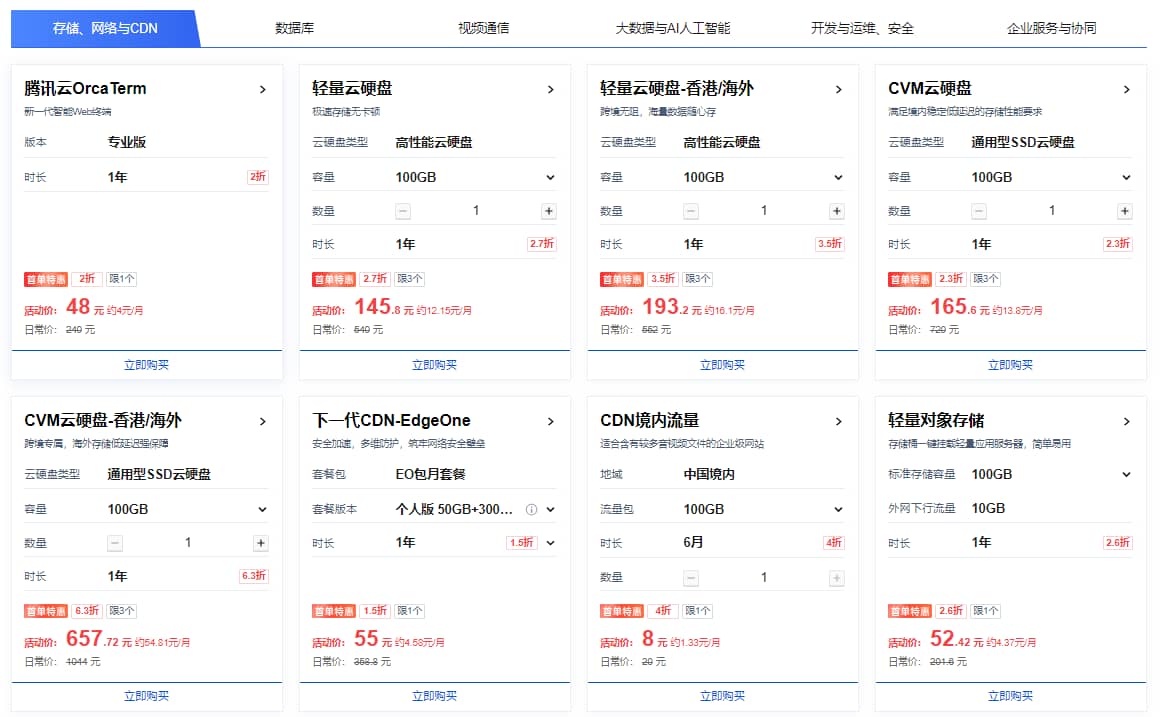Expand 标准存储容量 dropdown in 轻量对象存储
1161x717 pixels.
point(1126,474)
